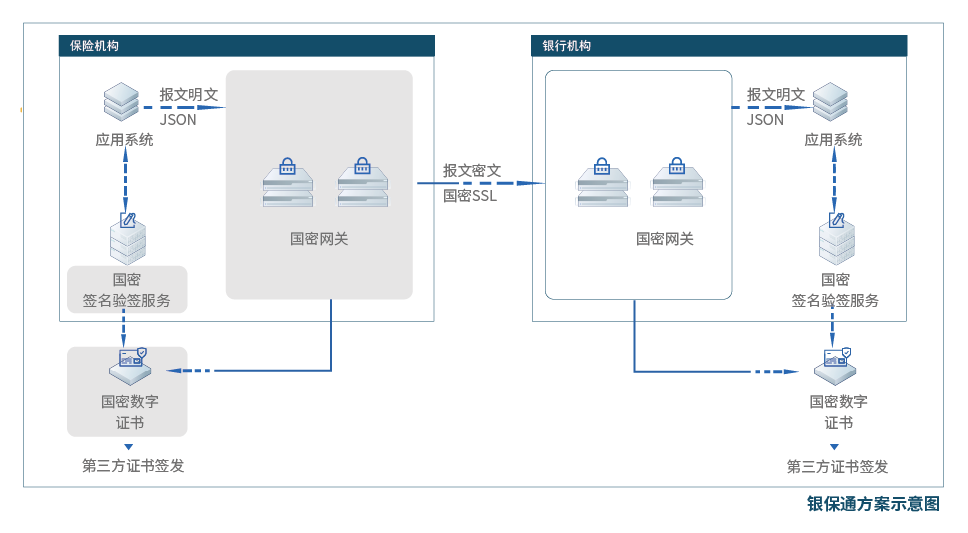
Task: Click the left 国密网关 server in 银行机构
Action: pos(603,182)
